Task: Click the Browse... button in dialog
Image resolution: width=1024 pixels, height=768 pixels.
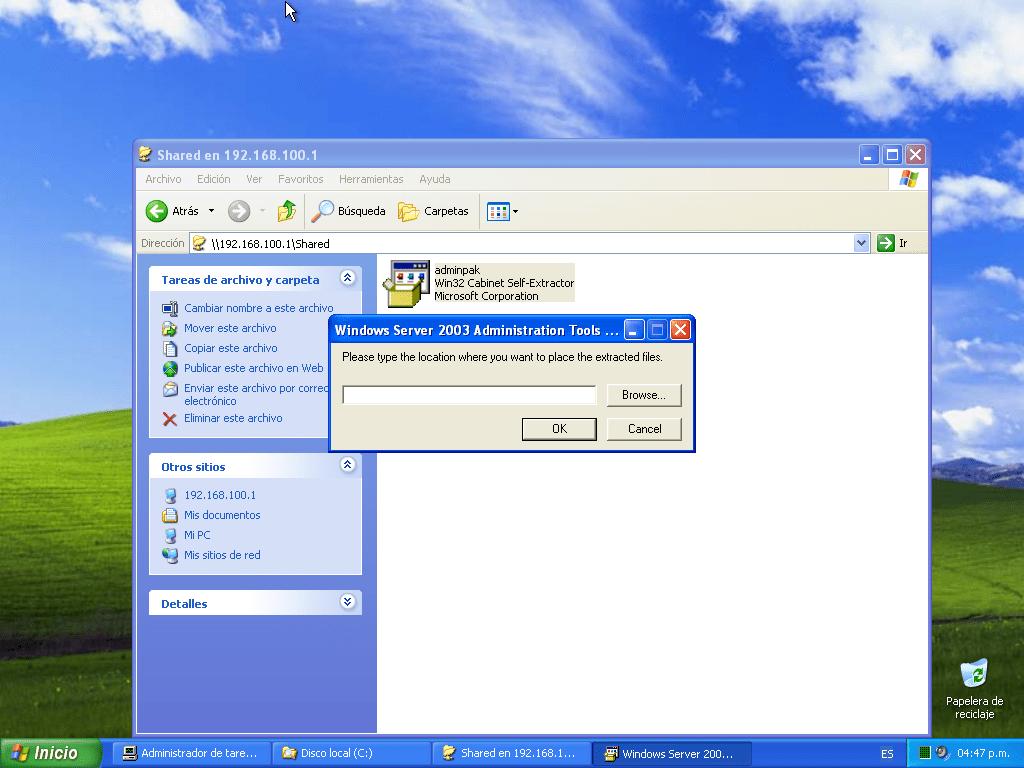Action: click(x=643, y=395)
